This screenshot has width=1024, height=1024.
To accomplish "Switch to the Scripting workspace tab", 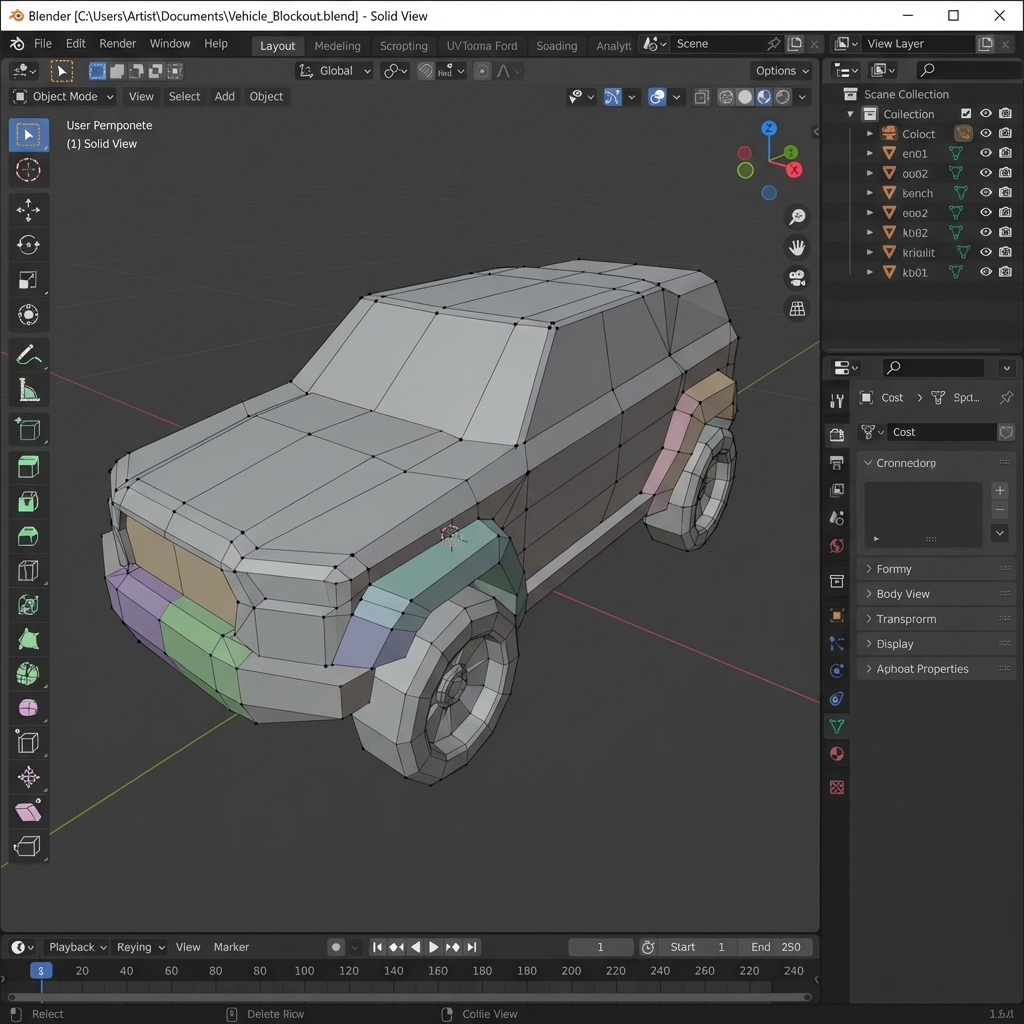I will (x=404, y=45).
